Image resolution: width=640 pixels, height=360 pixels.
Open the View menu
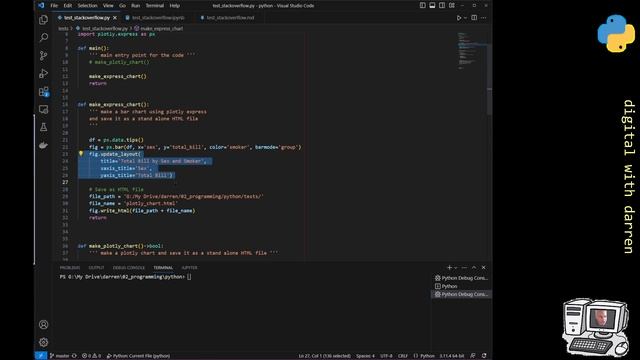[x=108, y=6]
